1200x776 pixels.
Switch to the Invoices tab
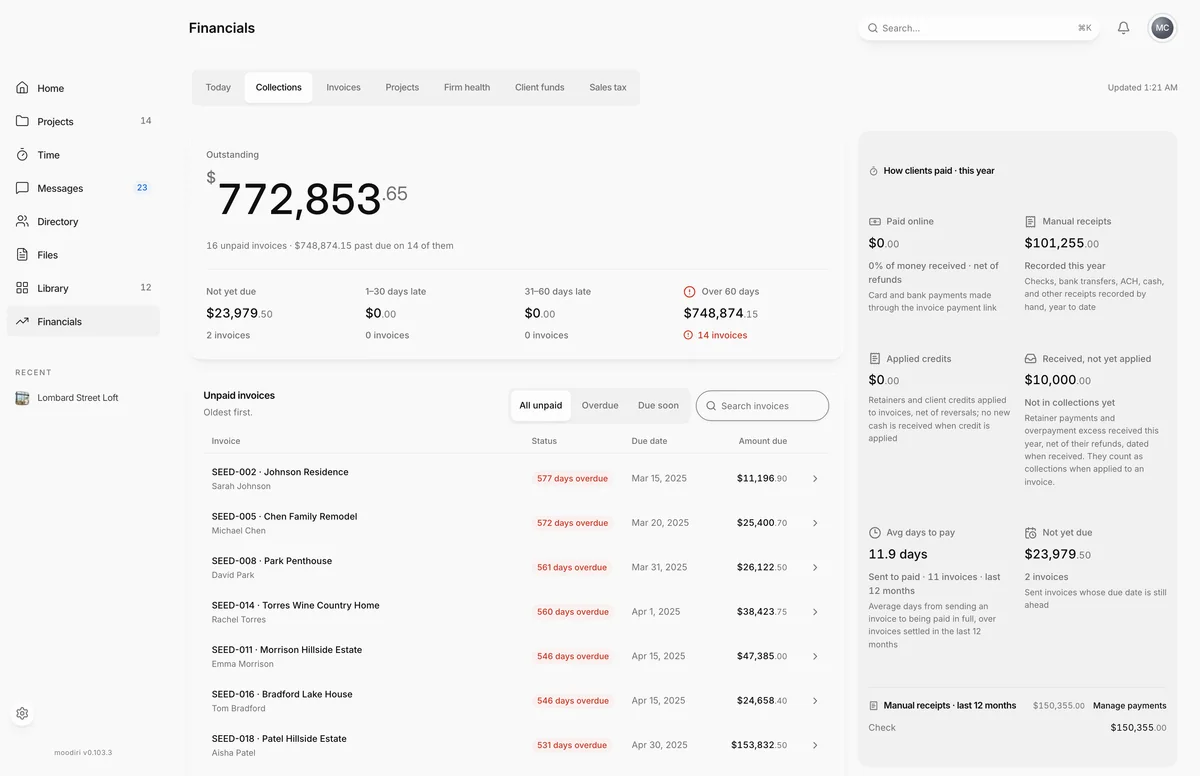pyautogui.click(x=343, y=87)
